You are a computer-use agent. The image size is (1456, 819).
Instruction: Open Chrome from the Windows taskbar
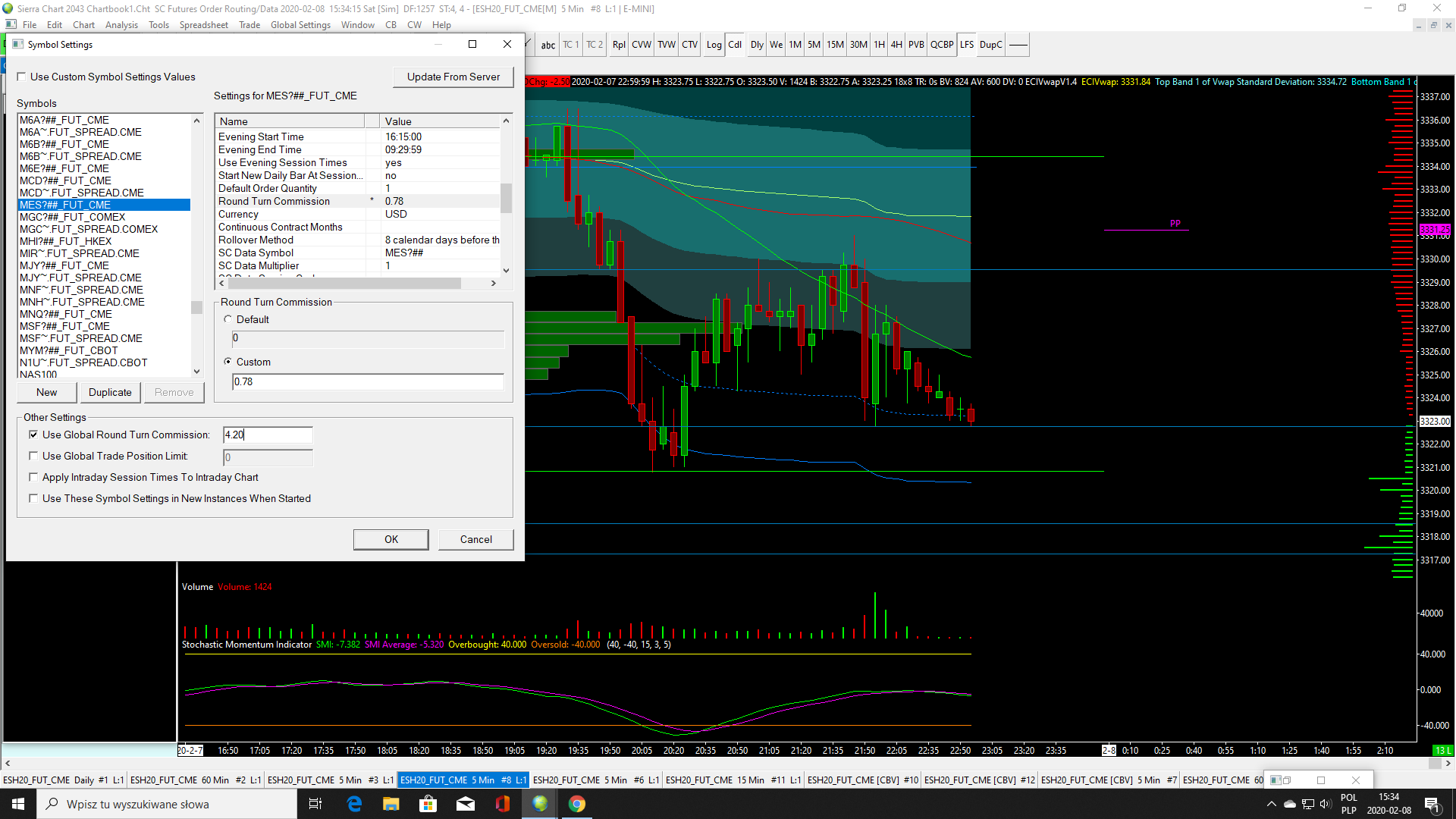[577, 804]
